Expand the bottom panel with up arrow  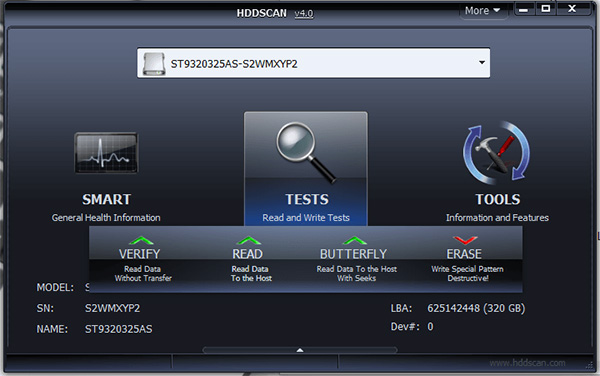300,350
